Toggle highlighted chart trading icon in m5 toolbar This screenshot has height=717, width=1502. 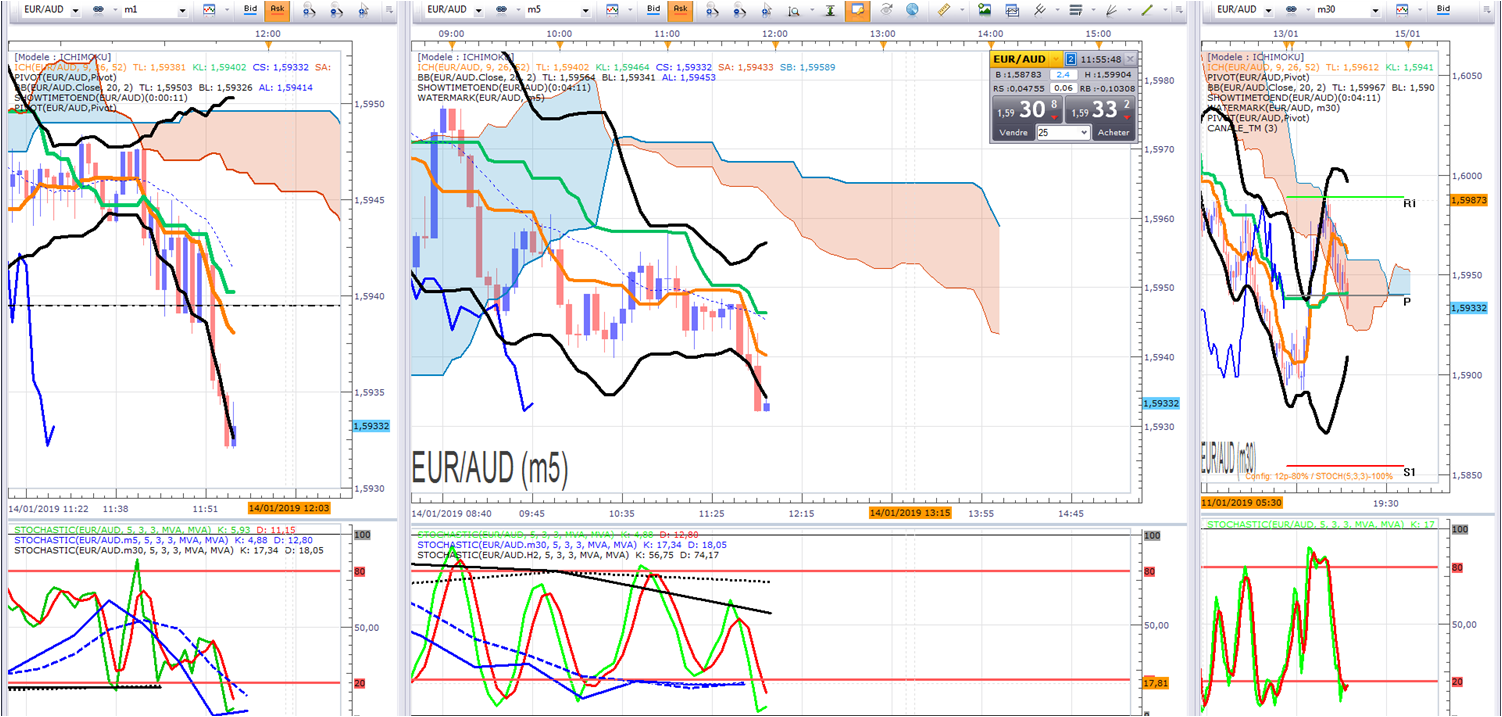click(858, 10)
